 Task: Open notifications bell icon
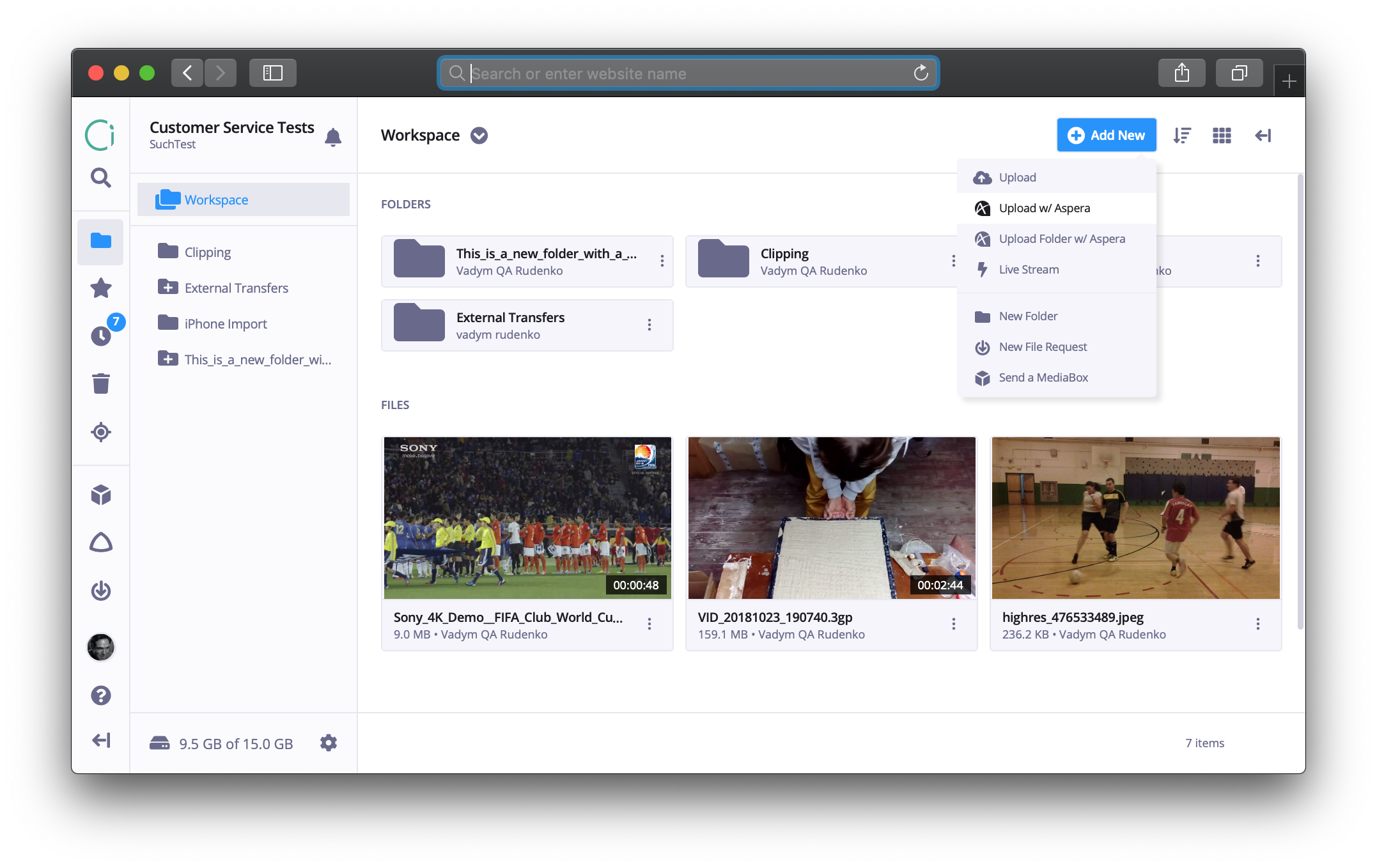tap(333, 137)
